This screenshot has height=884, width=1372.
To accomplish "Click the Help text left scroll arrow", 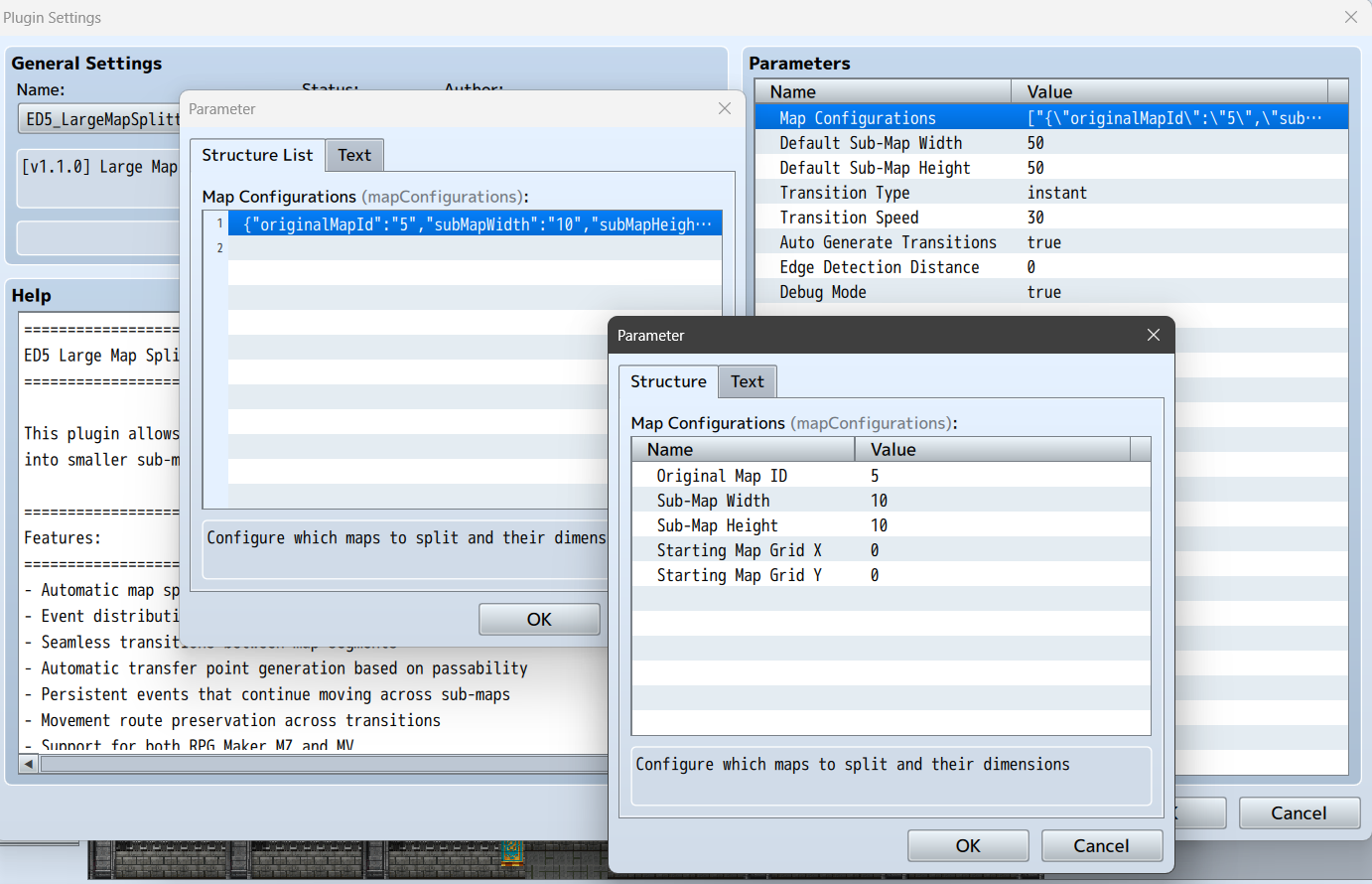I will pos(28,764).
